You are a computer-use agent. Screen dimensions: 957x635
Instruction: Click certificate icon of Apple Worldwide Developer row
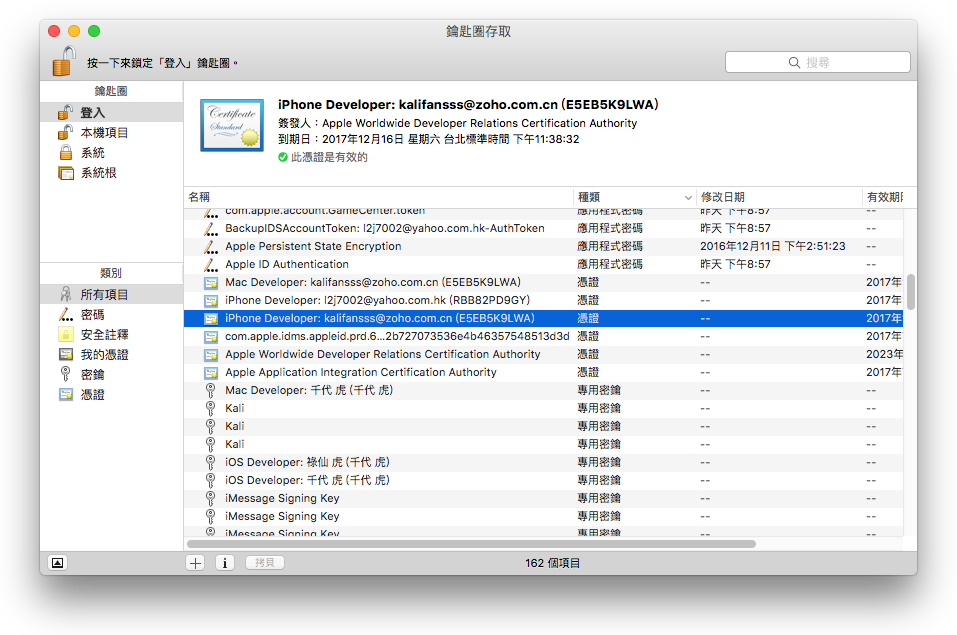pos(211,355)
